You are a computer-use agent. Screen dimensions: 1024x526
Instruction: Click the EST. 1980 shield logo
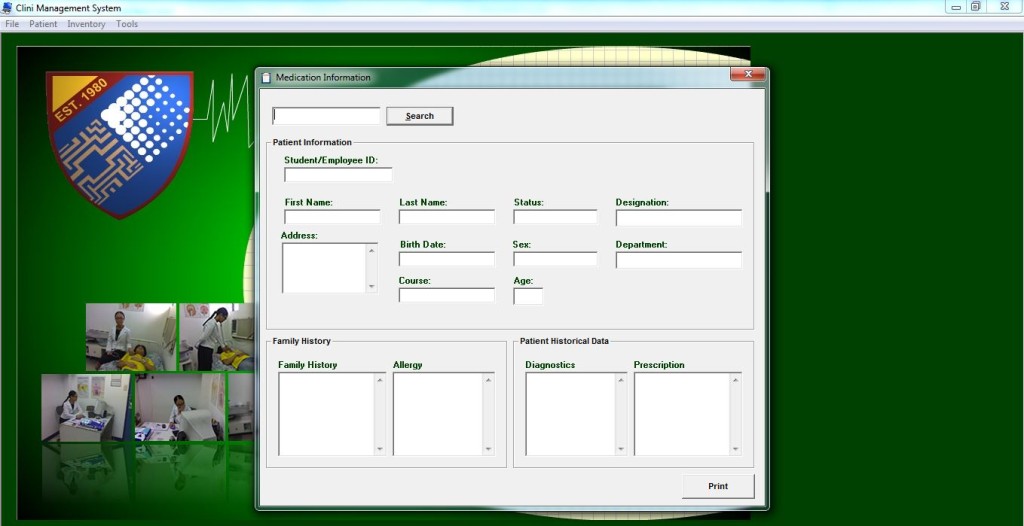point(120,144)
